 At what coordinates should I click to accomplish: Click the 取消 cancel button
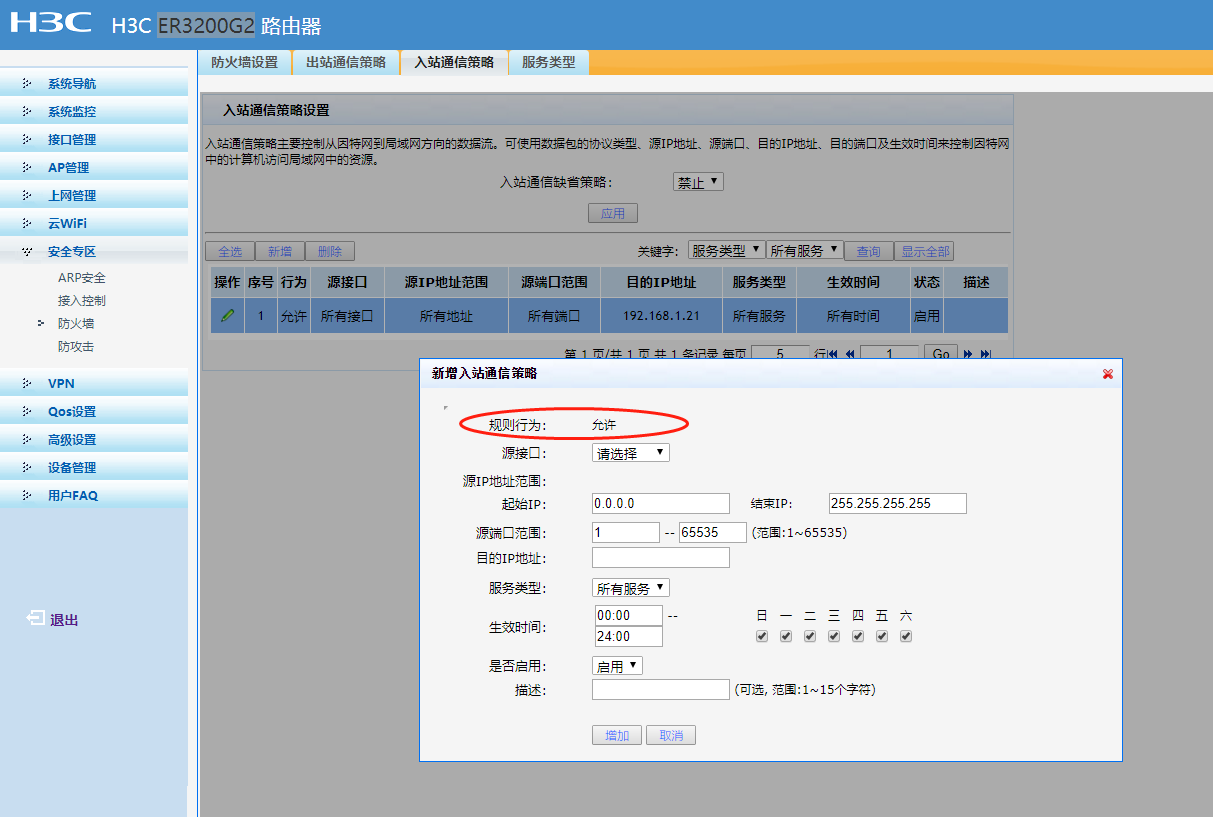coord(671,735)
